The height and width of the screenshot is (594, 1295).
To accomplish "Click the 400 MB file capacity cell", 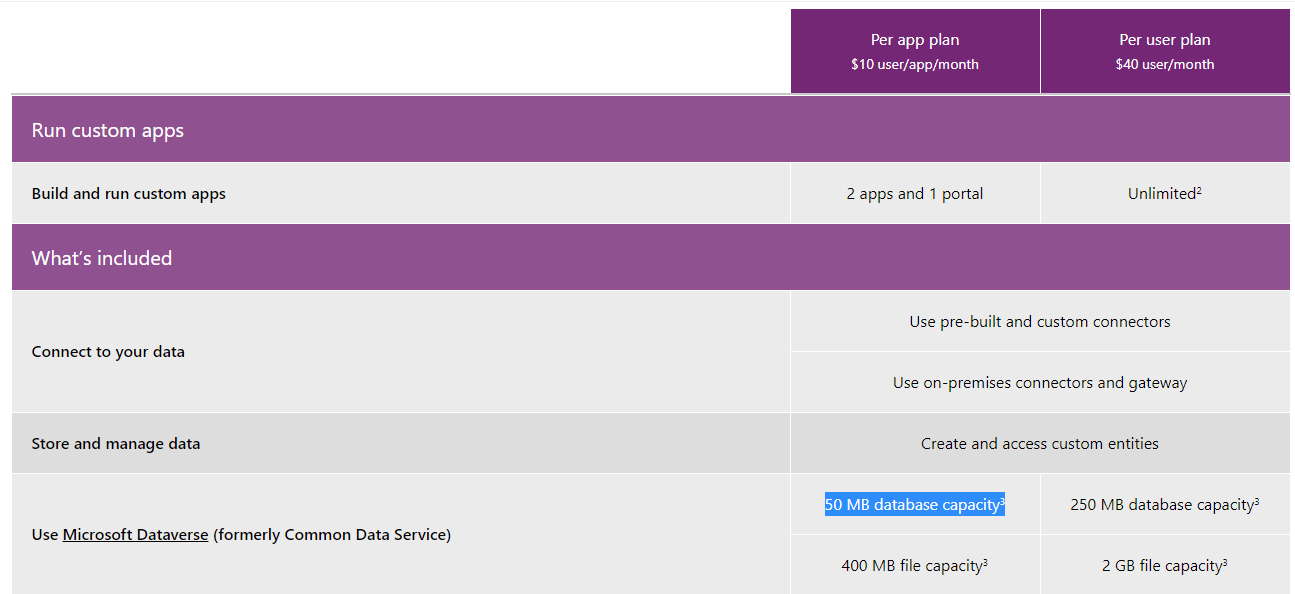I will [x=915, y=566].
